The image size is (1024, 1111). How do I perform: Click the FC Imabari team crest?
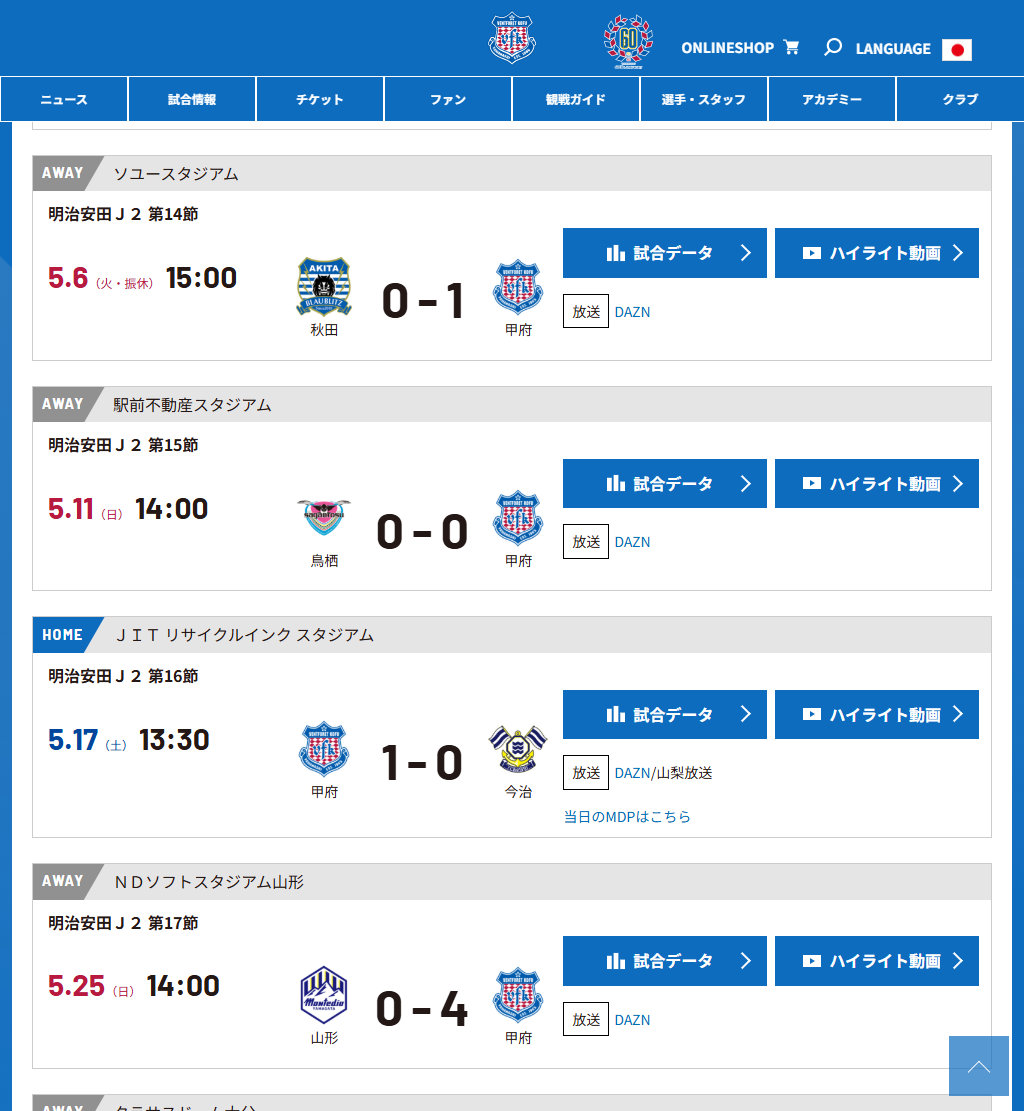coord(518,749)
